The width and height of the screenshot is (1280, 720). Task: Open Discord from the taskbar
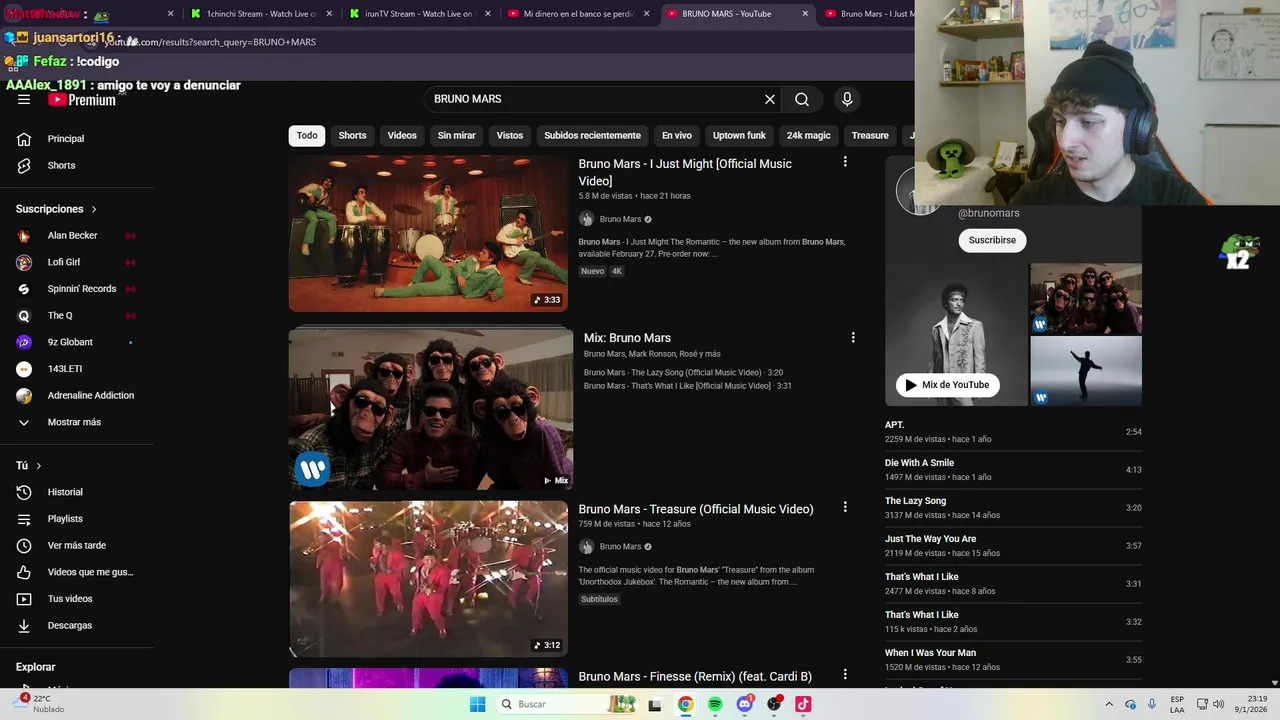pos(744,704)
